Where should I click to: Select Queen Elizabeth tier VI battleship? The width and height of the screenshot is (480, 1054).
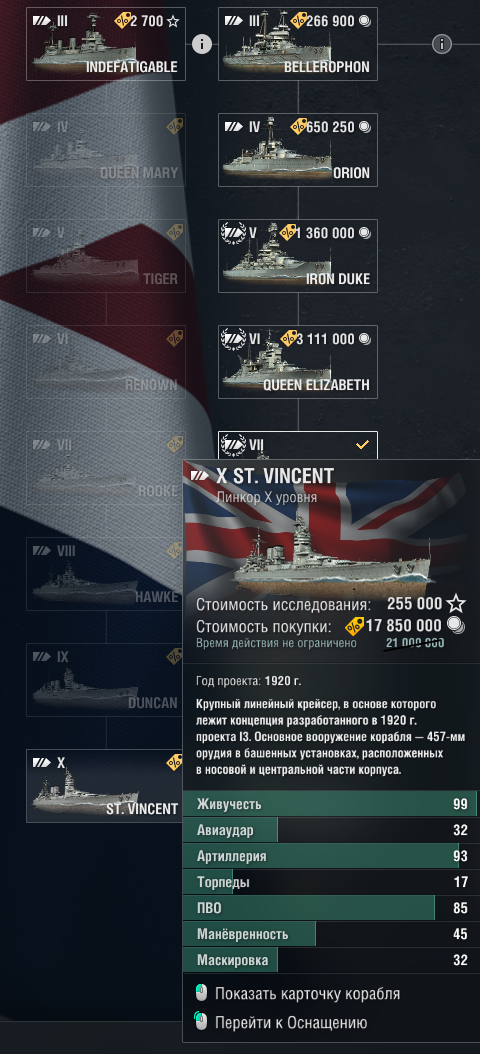[298, 362]
